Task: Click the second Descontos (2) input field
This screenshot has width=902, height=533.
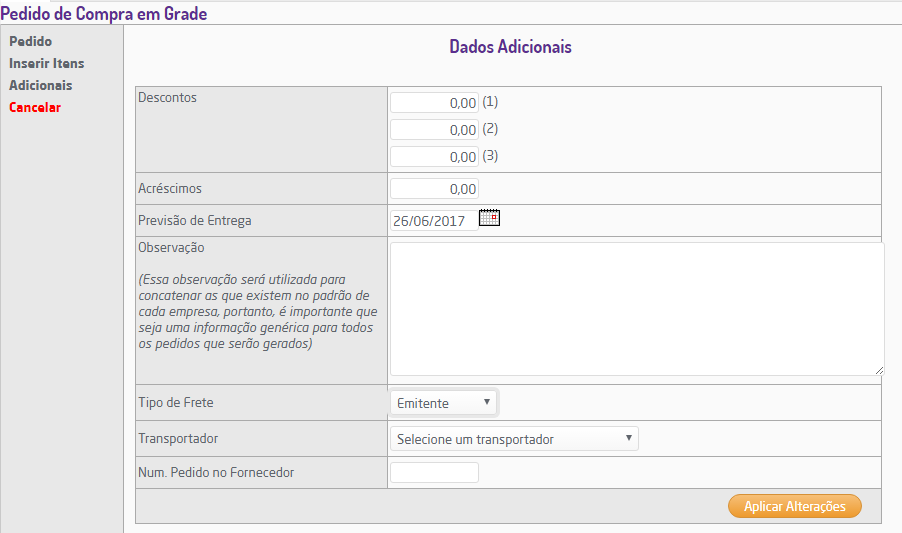Action: (x=434, y=130)
